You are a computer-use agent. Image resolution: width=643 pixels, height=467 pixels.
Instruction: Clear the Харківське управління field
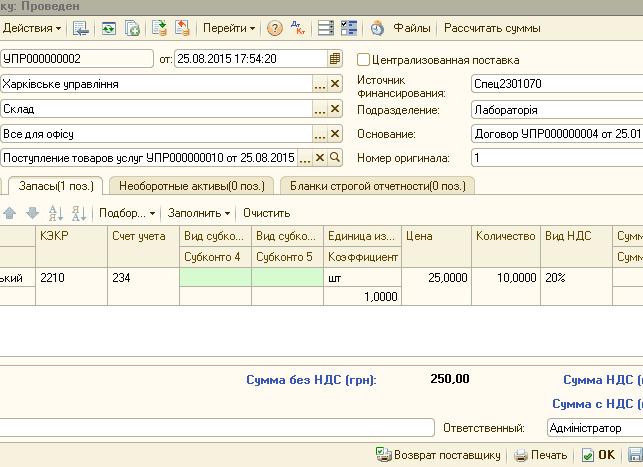point(335,84)
